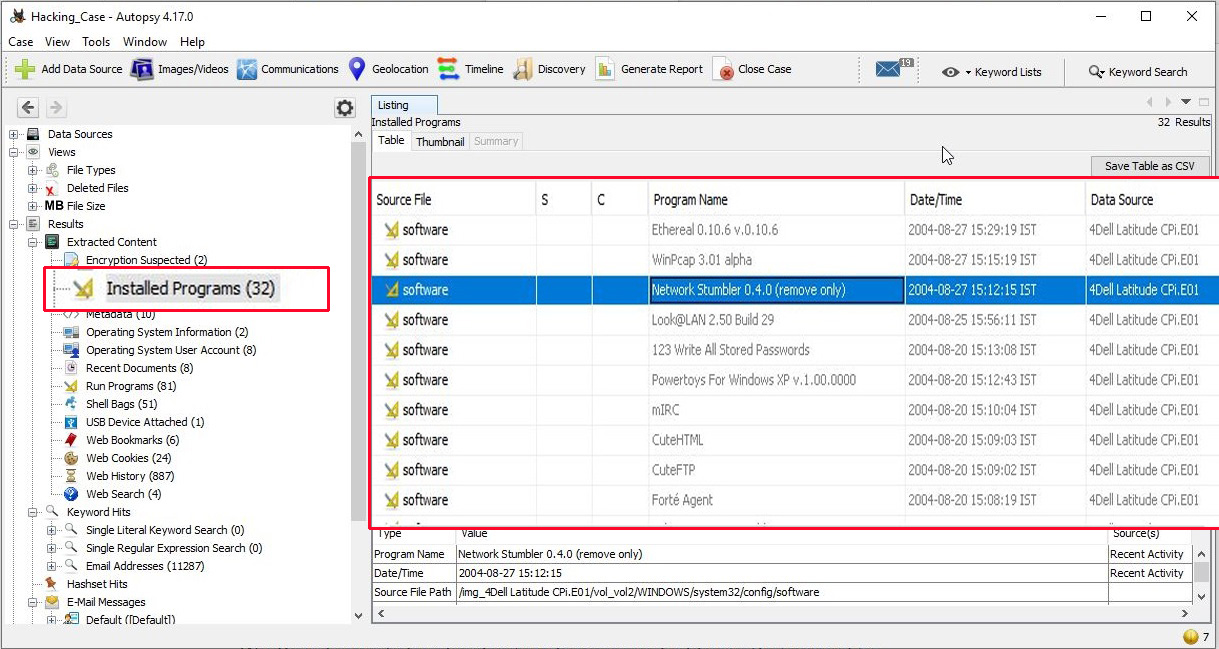Open the Geolocation tool
Image resolution: width=1219 pixels, height=649 pixels.
tap(388, 69)
